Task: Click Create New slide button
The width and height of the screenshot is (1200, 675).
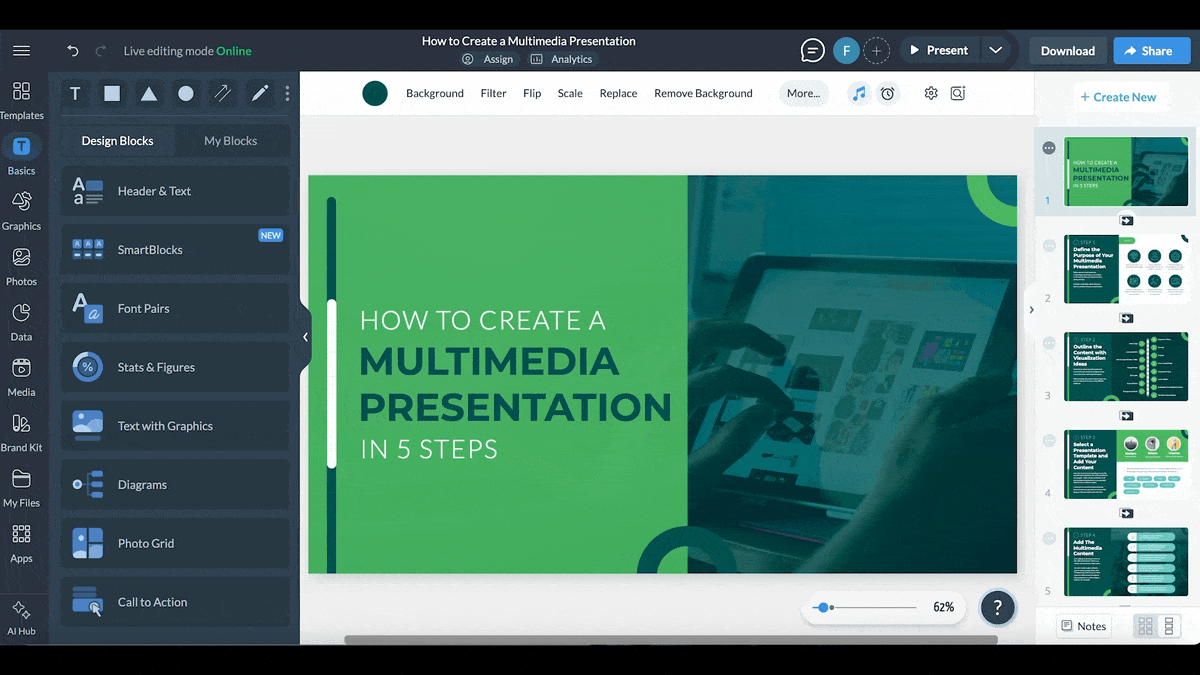Action: pyautogui.click(x=1118, y=97)
